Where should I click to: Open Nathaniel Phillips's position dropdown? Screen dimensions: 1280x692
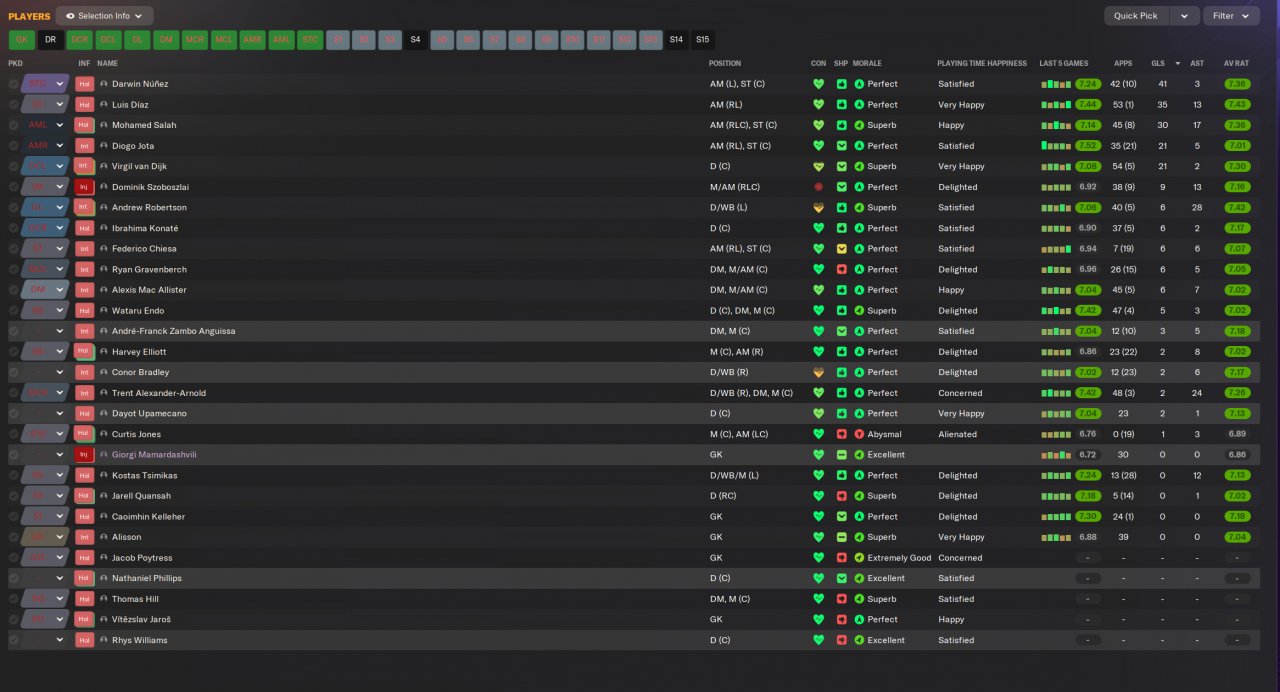[x=45, y=578]
